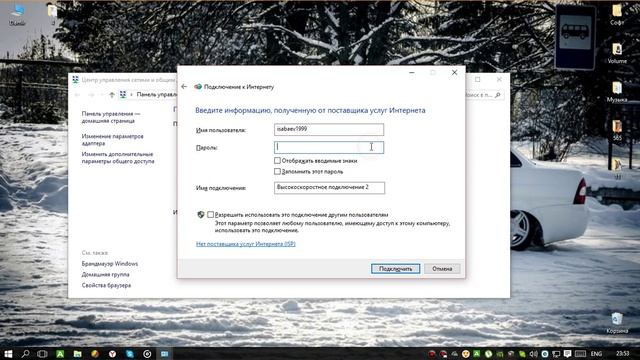Open the Windows Start menu
The image size is (640, 360).
click(8, 353)
